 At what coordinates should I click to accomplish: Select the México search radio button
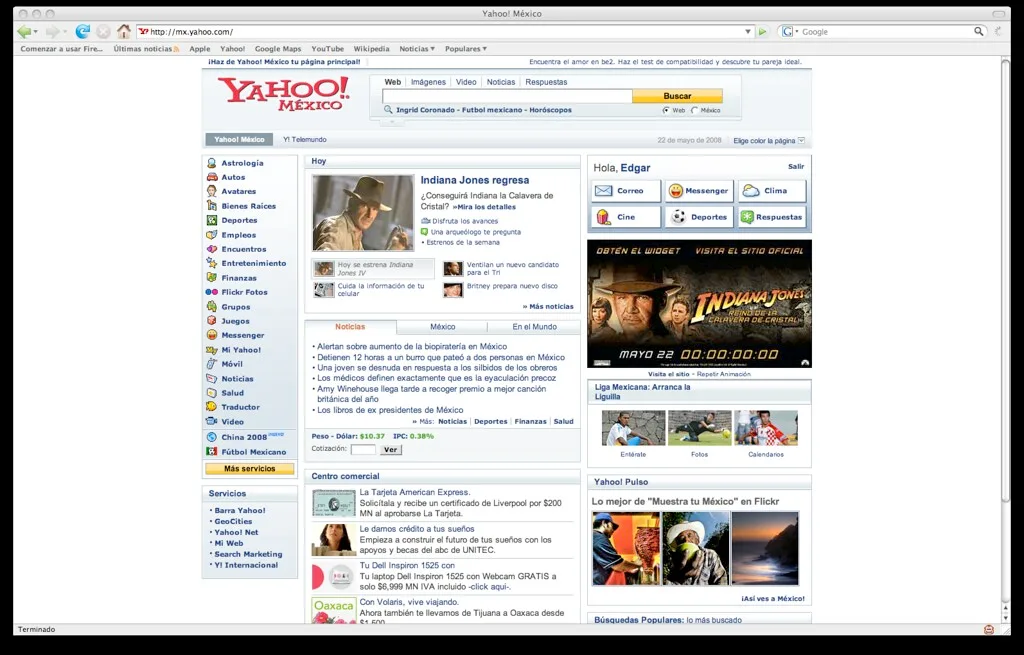695,110
